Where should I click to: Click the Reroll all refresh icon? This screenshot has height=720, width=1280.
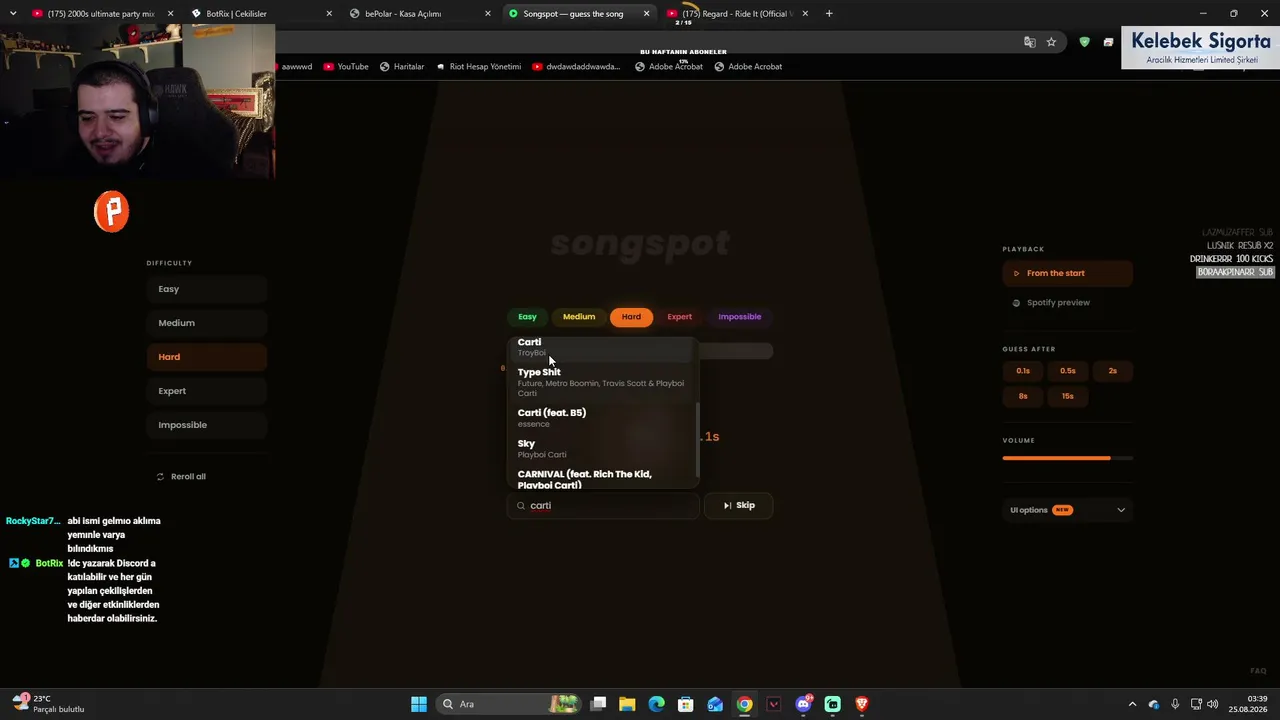point(160,477)
